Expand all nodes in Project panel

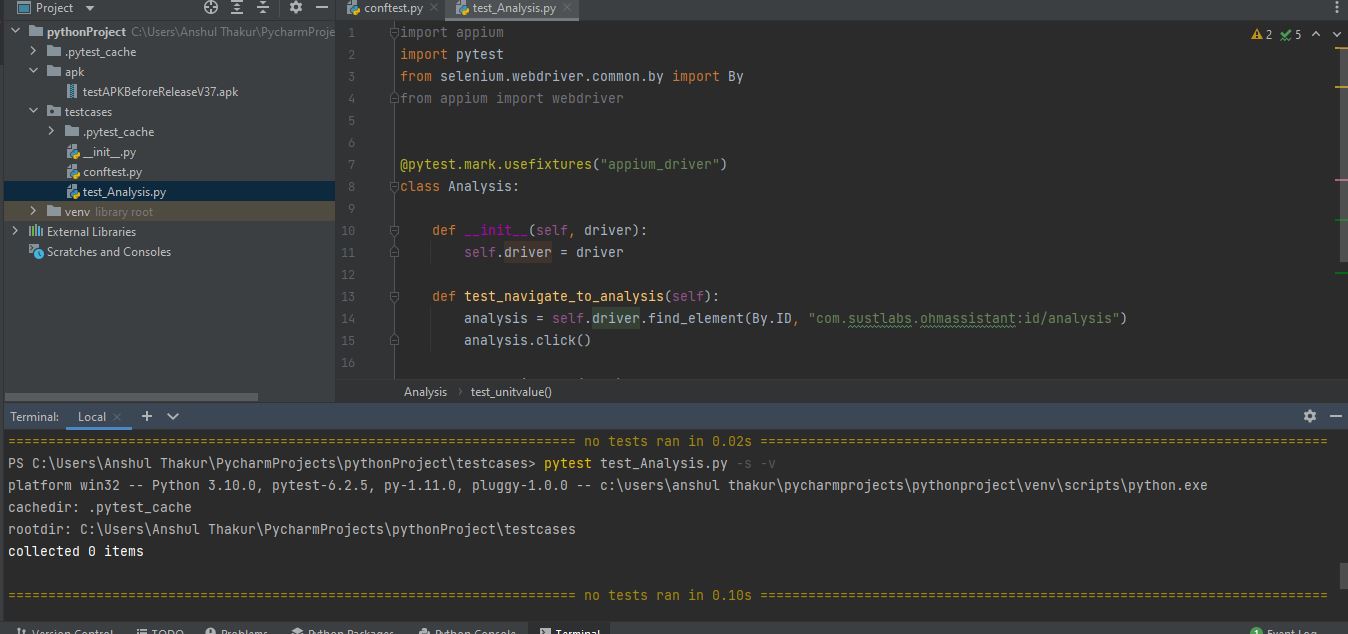(237, 7)
